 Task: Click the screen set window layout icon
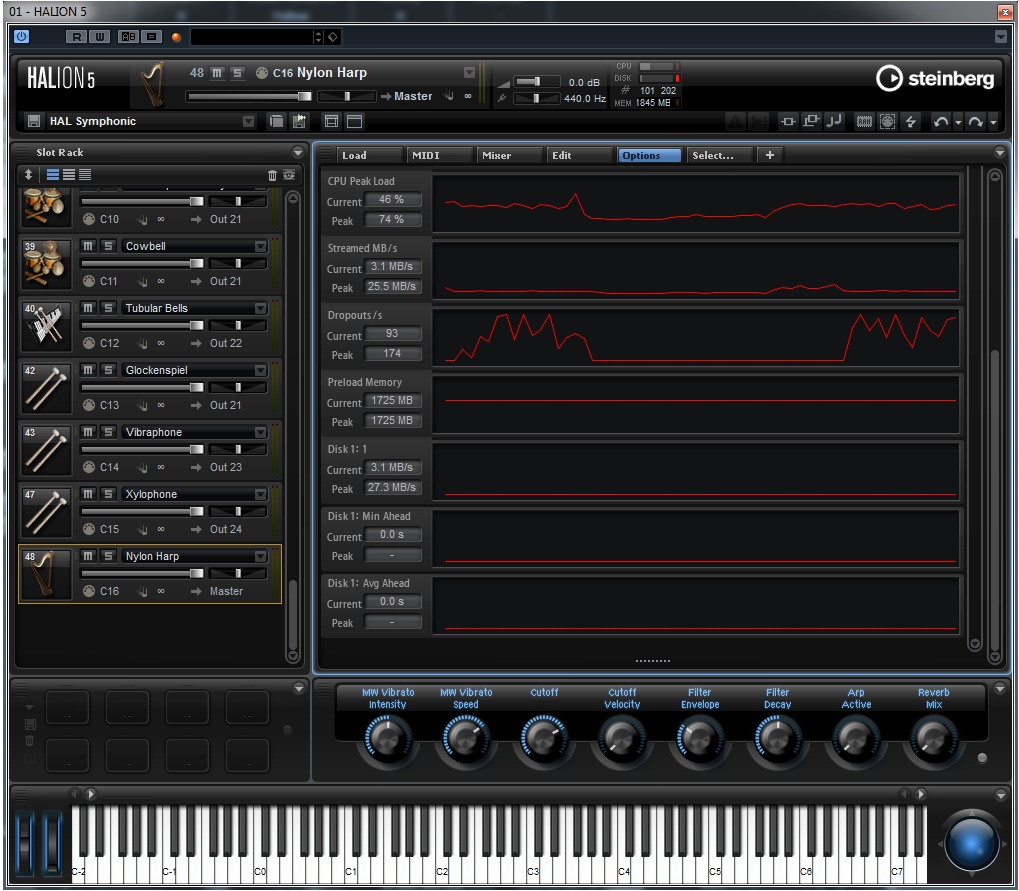point(331,122)
